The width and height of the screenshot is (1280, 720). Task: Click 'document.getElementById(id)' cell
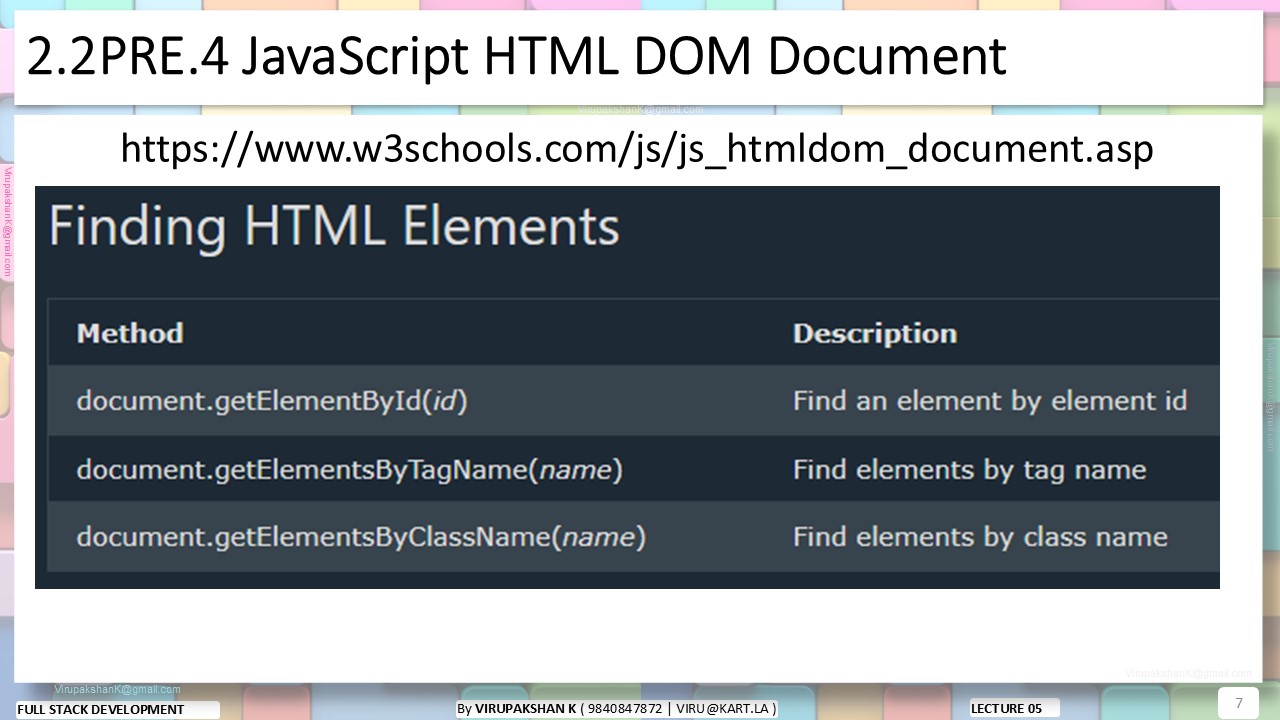[272, 401]
